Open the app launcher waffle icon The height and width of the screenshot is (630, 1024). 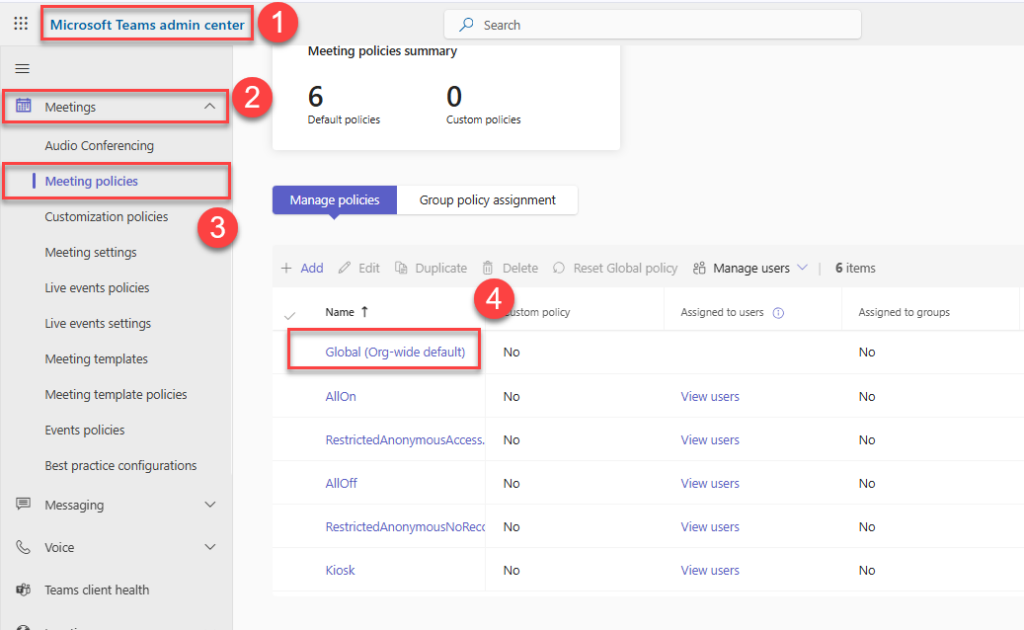pyautogui.click(x=21, y=24)
